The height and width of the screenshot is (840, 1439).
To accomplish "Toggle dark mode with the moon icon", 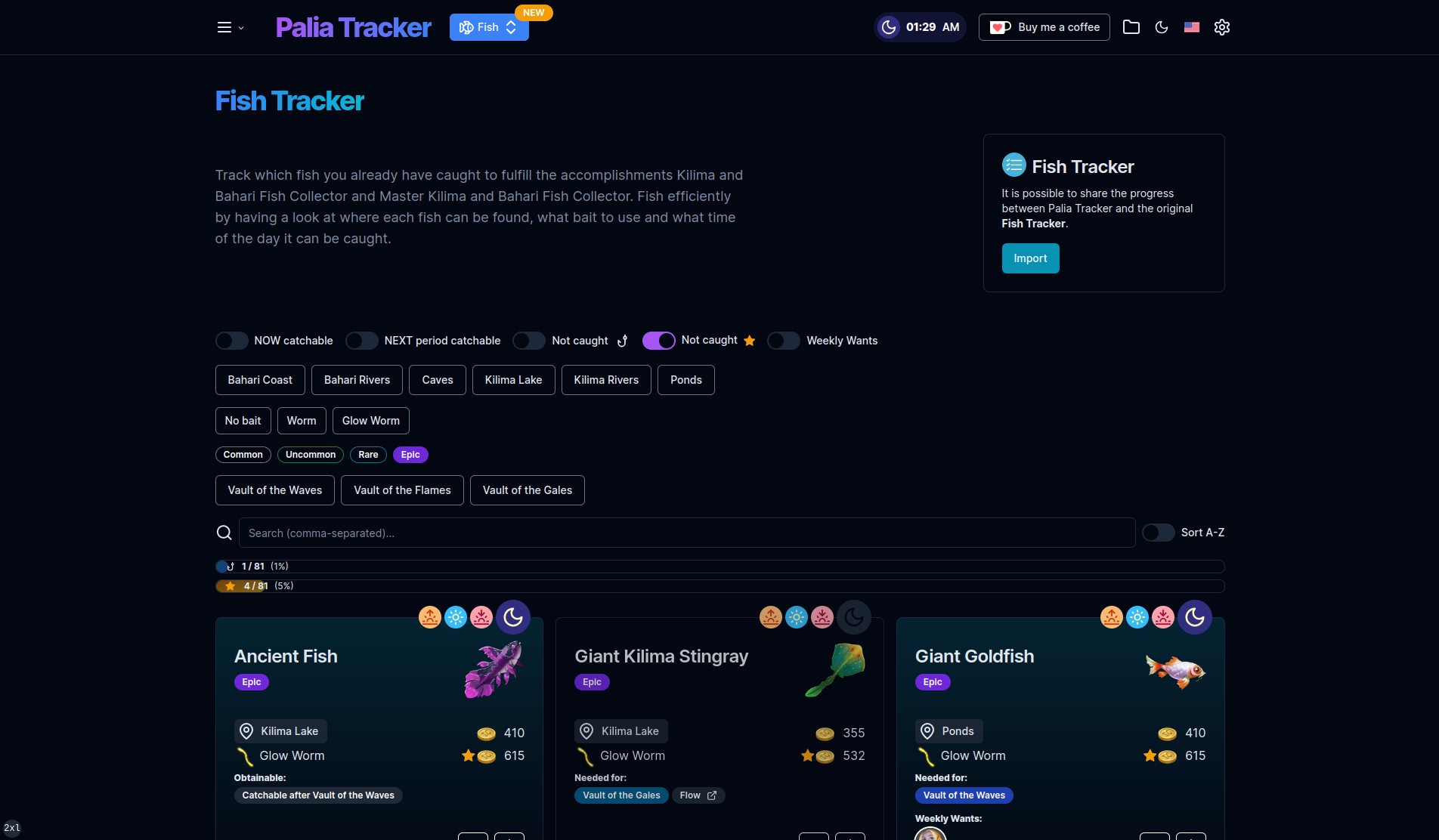I will coord(1162,27).
